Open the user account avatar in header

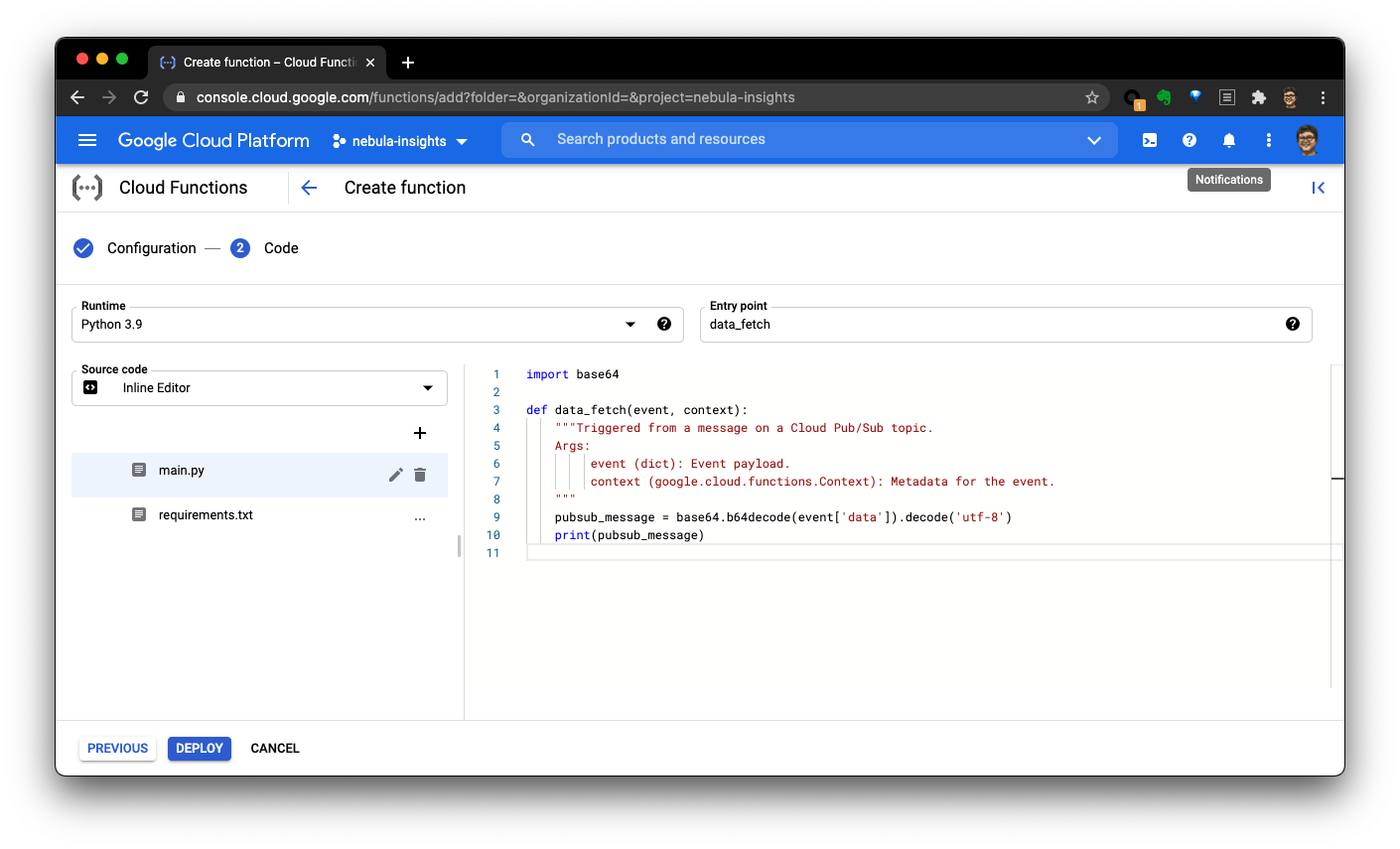click(x=1308, y=140)
